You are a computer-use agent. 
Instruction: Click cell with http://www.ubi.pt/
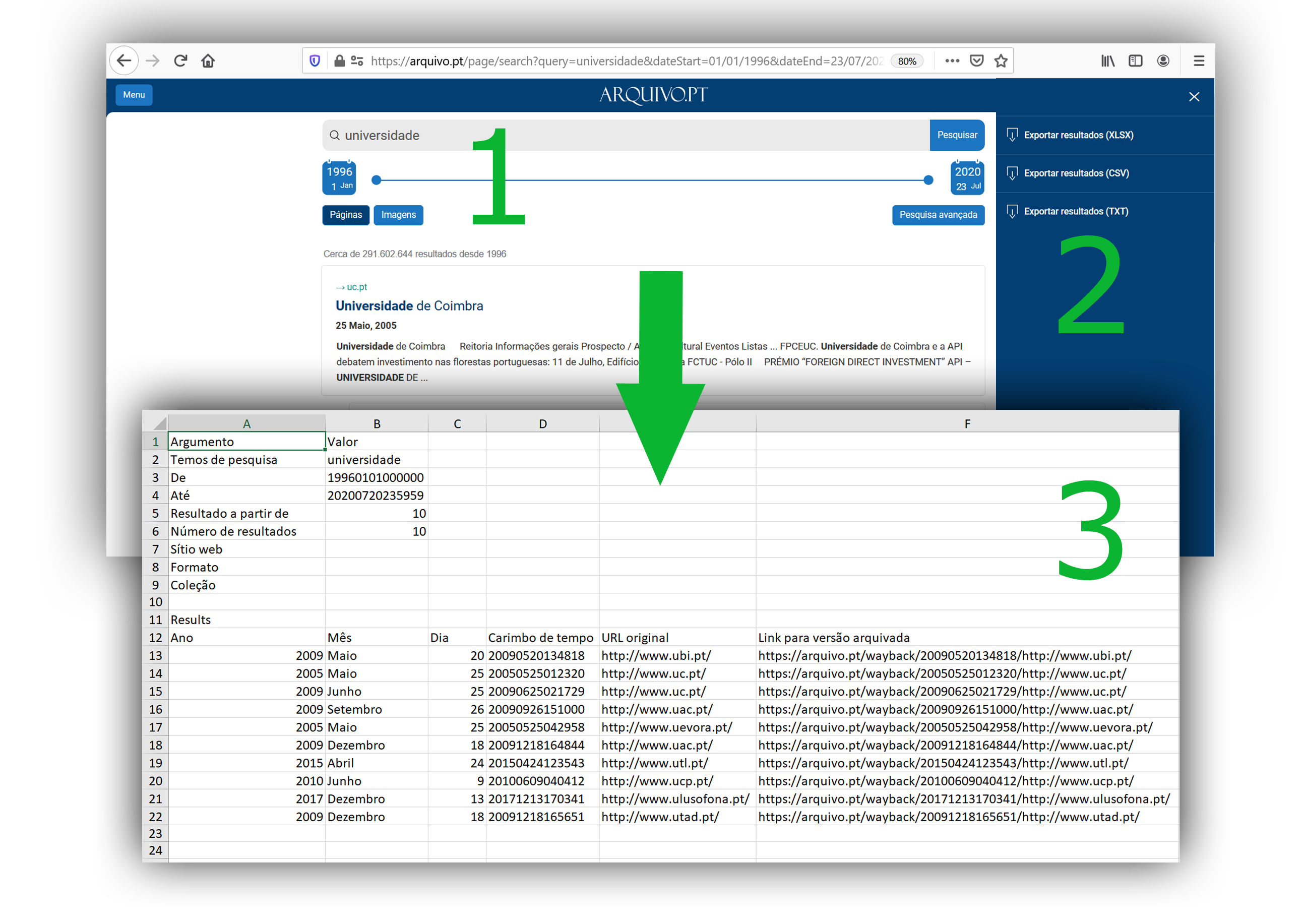coord(677,655)
